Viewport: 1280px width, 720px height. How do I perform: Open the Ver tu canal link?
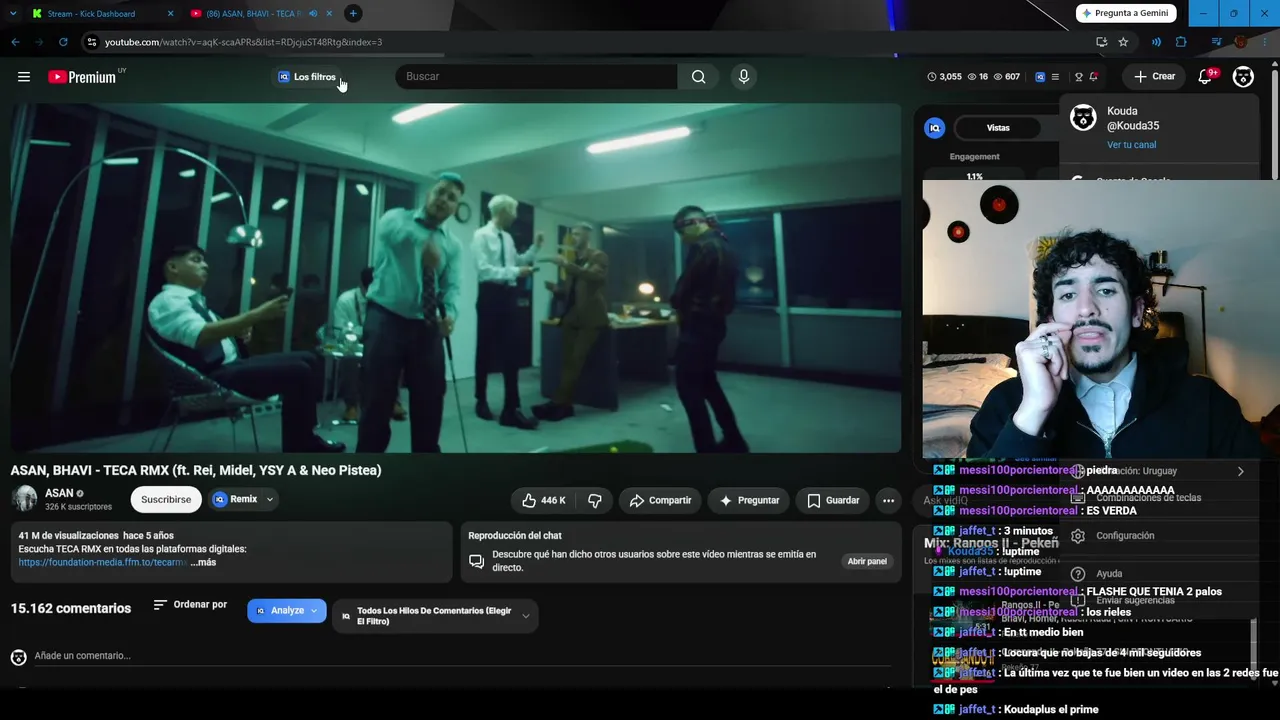(x=1132, y=145)
